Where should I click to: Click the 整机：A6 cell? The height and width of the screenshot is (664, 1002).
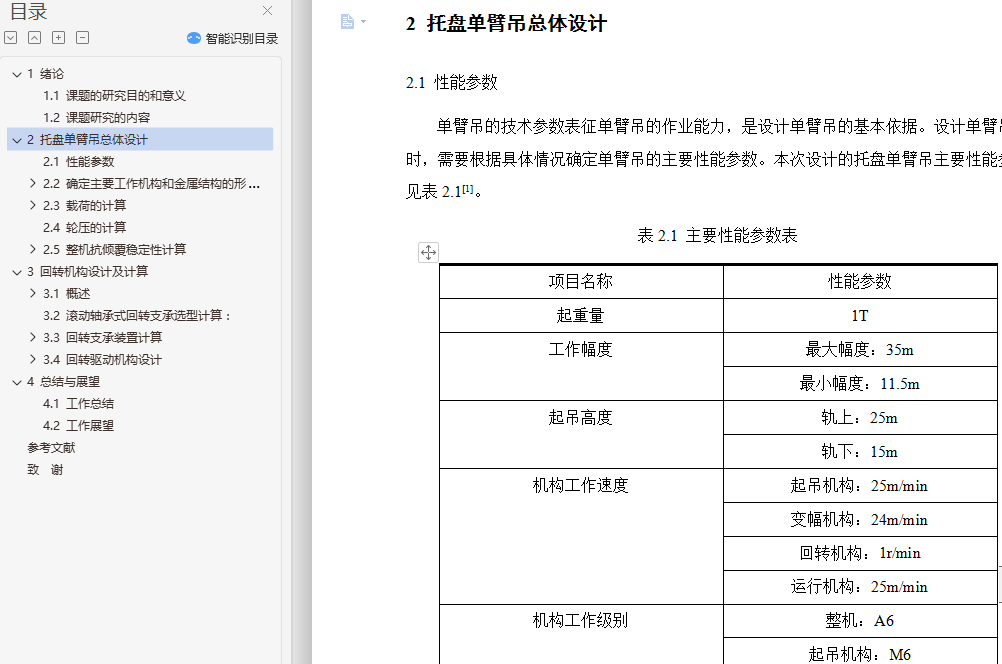(x=860, y=621)
